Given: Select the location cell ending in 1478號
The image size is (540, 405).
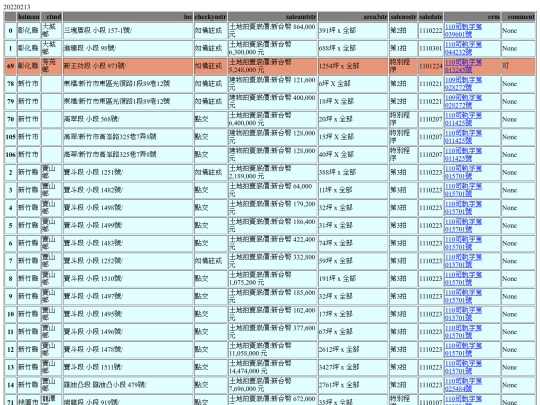Looking at the screenshot, I should pyautogui.click(x=128, y=350).
